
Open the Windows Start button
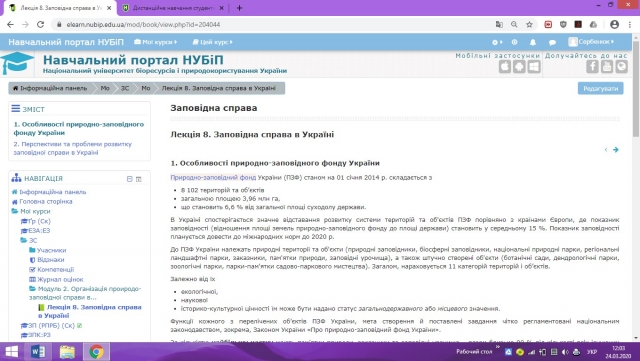[x=11, y=352]
